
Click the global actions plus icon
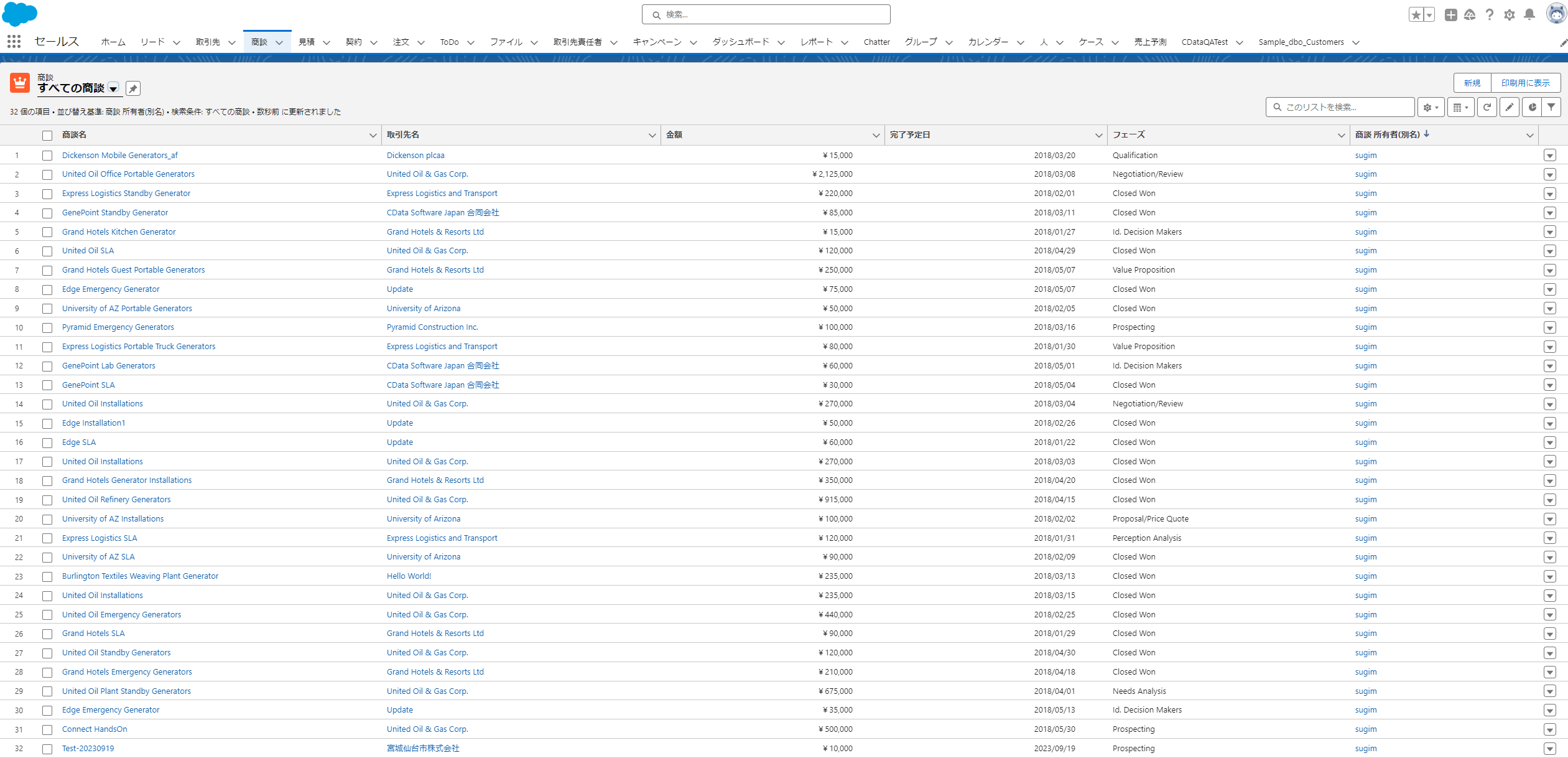[1450, 14]
